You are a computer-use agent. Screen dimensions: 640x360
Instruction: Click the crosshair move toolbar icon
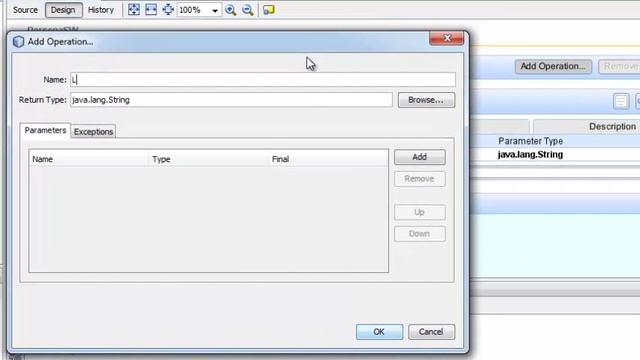point(168,10)
